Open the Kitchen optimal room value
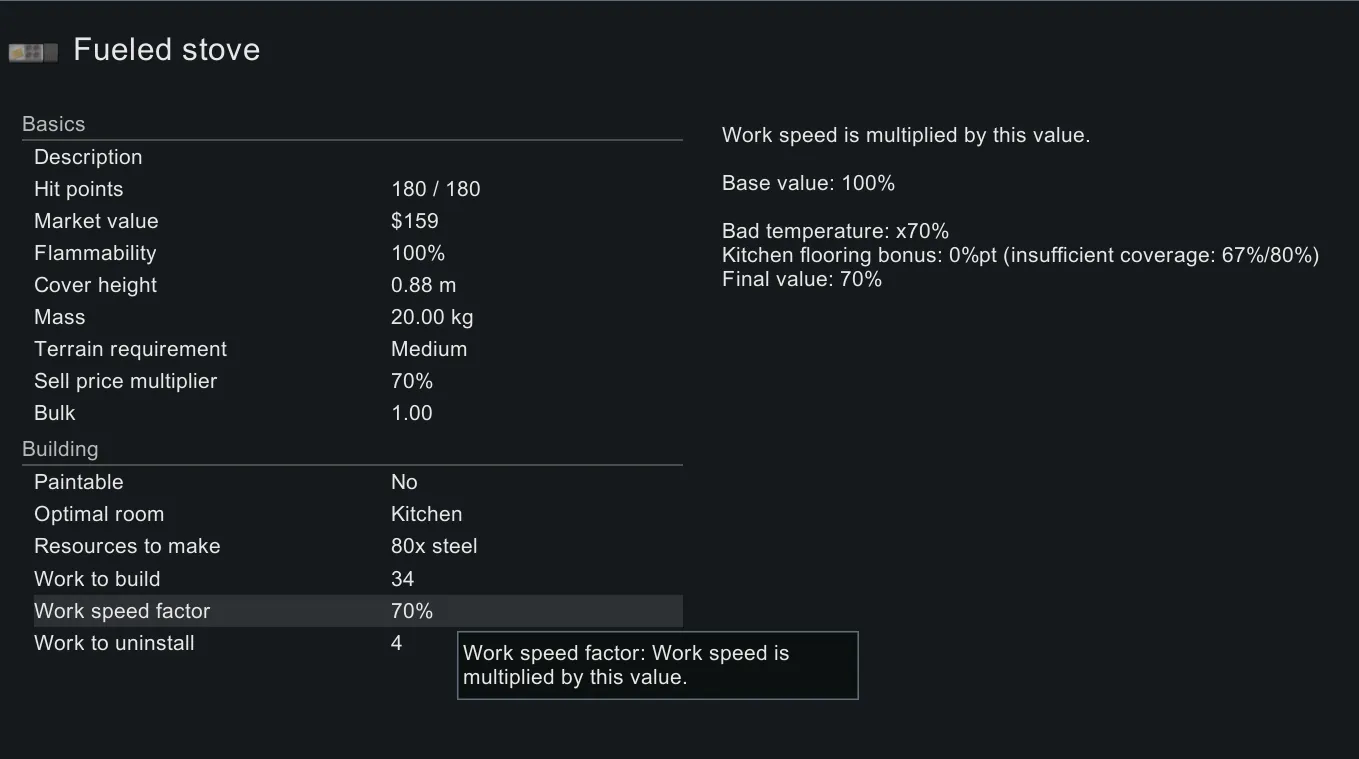 (x=427, y=514)
